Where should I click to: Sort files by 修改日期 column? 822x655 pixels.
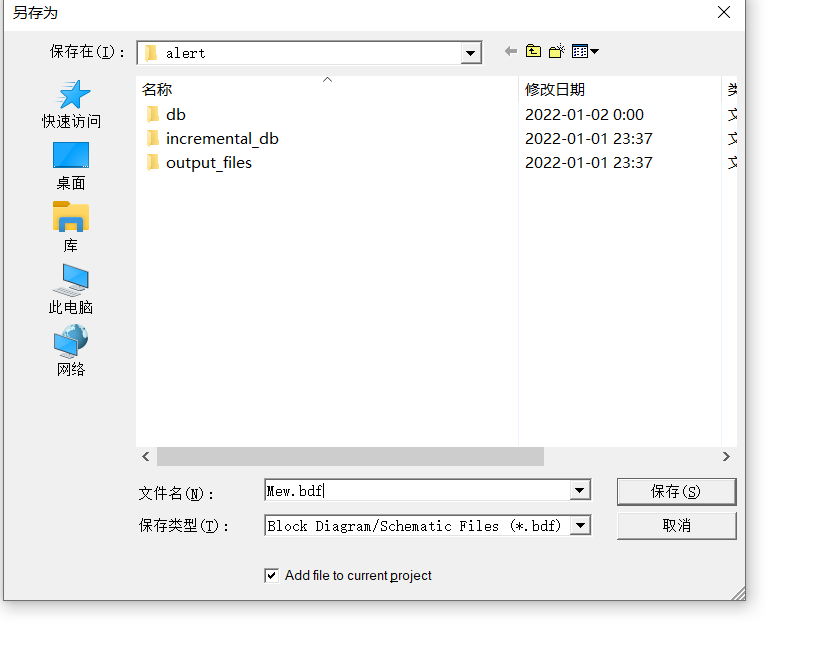tap(551, 88)
